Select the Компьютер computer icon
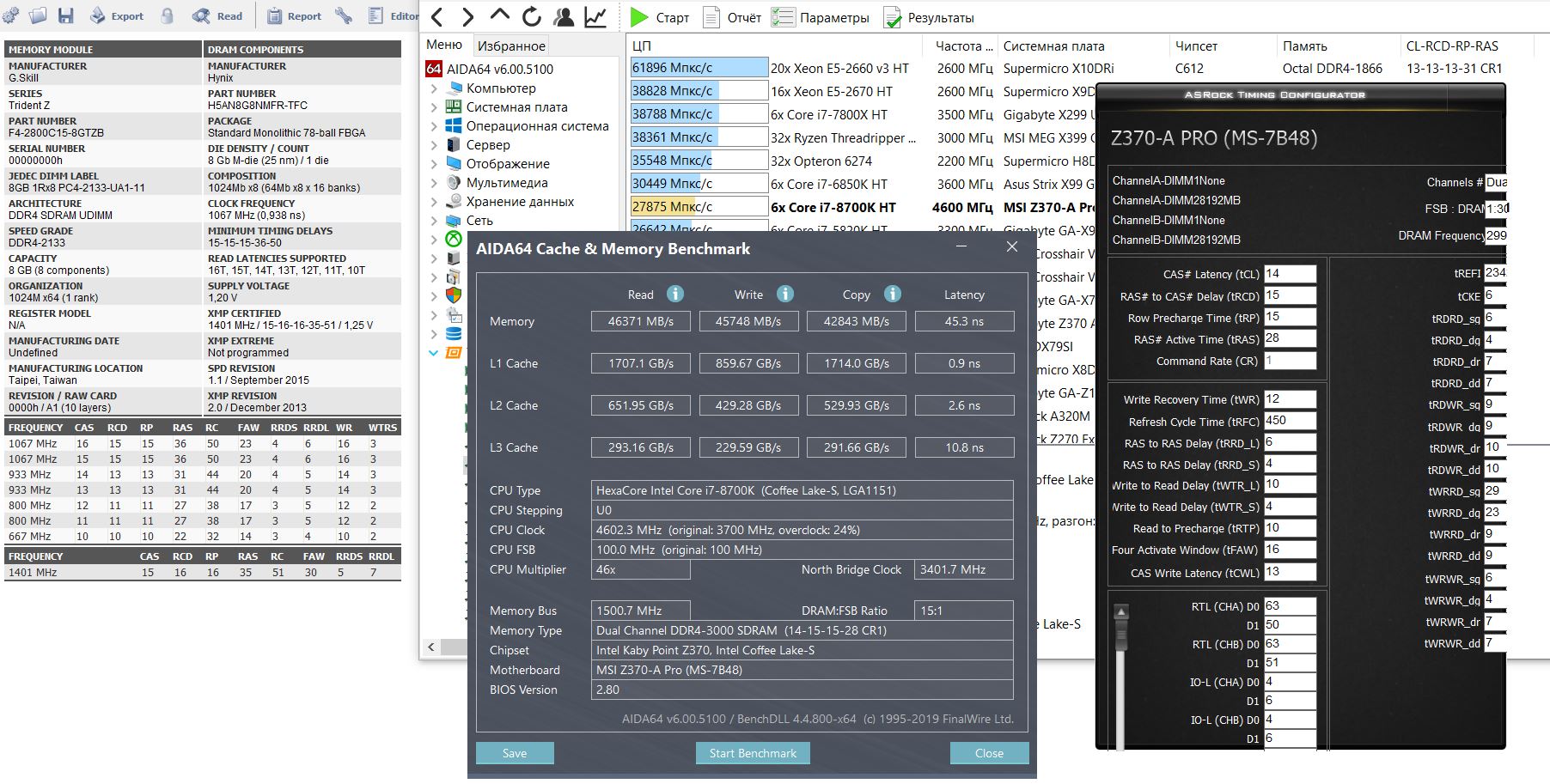The image size is (1550, 784). (x=454, y=88)
